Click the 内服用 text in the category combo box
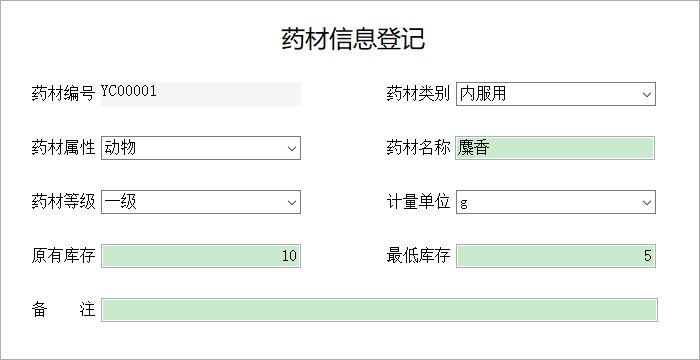Screen dimensions: 700x360 (x=483, y=94)
